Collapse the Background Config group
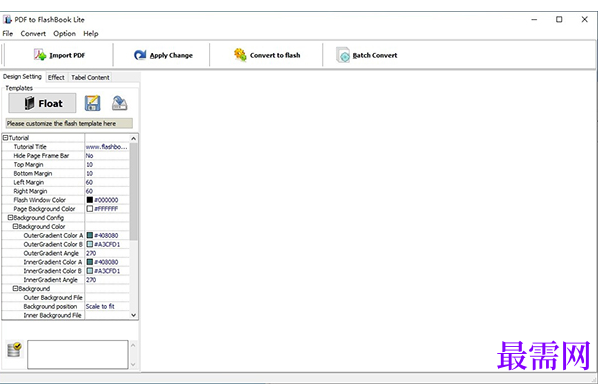 point(10,218)
